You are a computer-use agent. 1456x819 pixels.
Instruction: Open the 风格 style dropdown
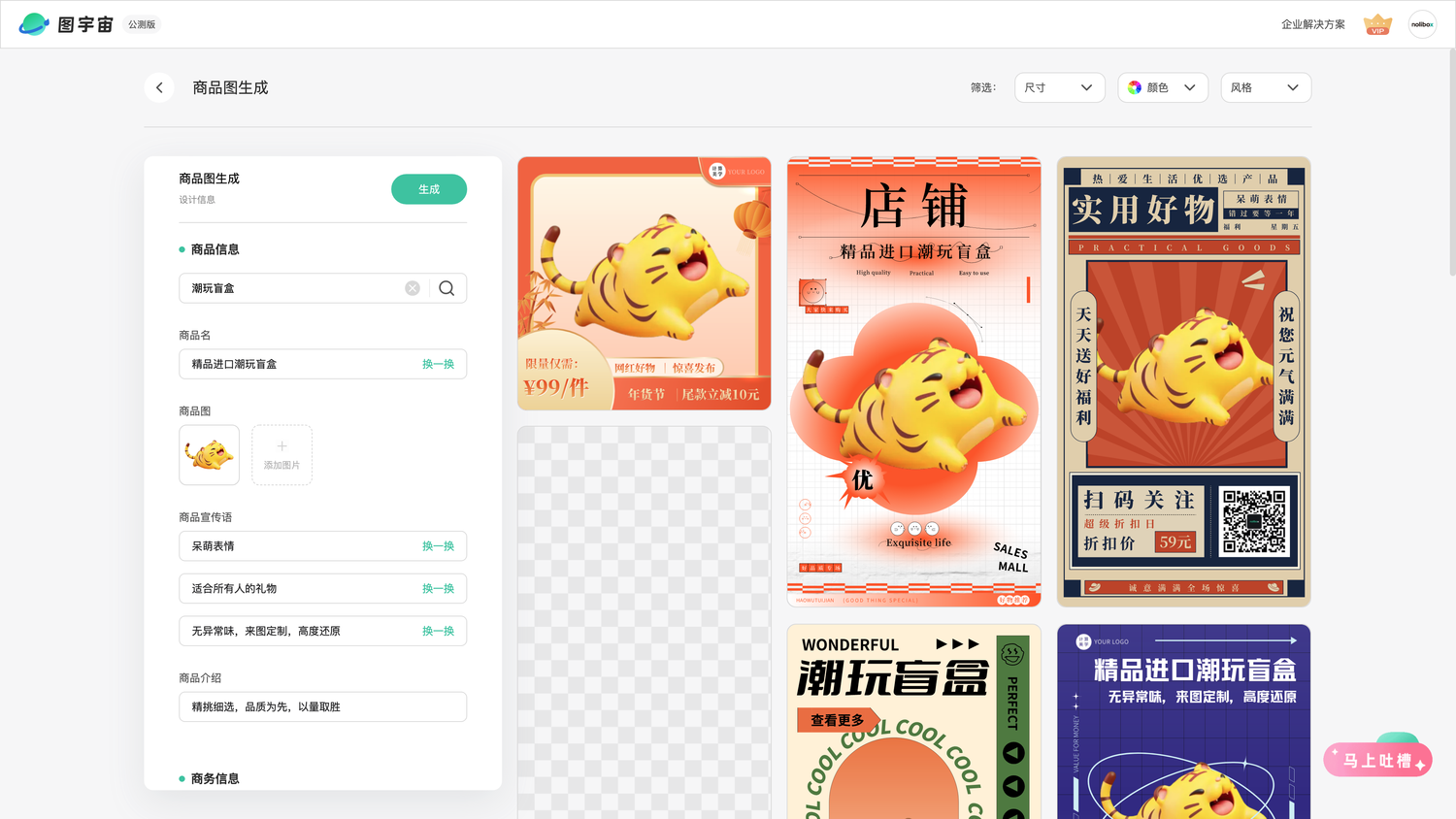click(x=1266, y=87)
